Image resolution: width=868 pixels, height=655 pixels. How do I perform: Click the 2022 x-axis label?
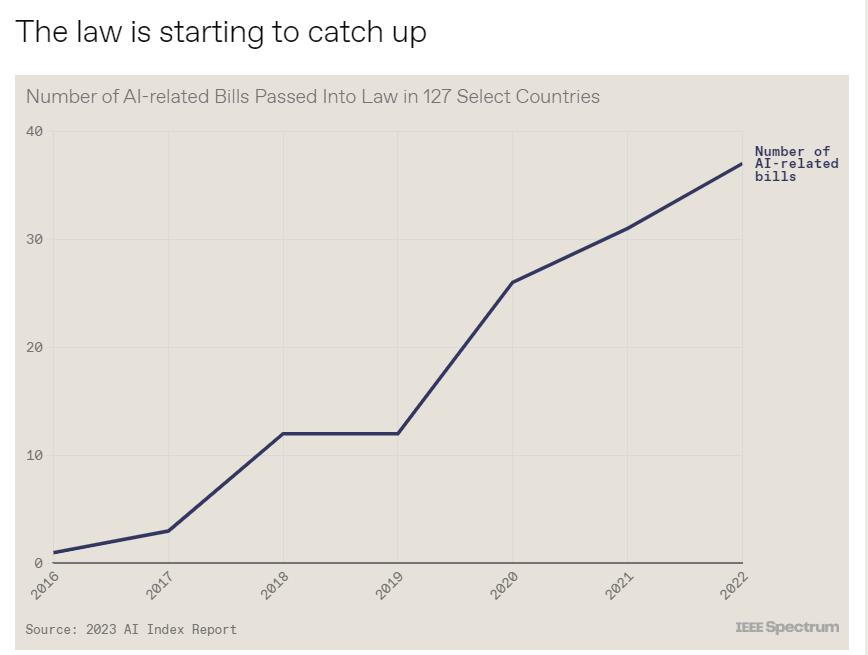734,585
